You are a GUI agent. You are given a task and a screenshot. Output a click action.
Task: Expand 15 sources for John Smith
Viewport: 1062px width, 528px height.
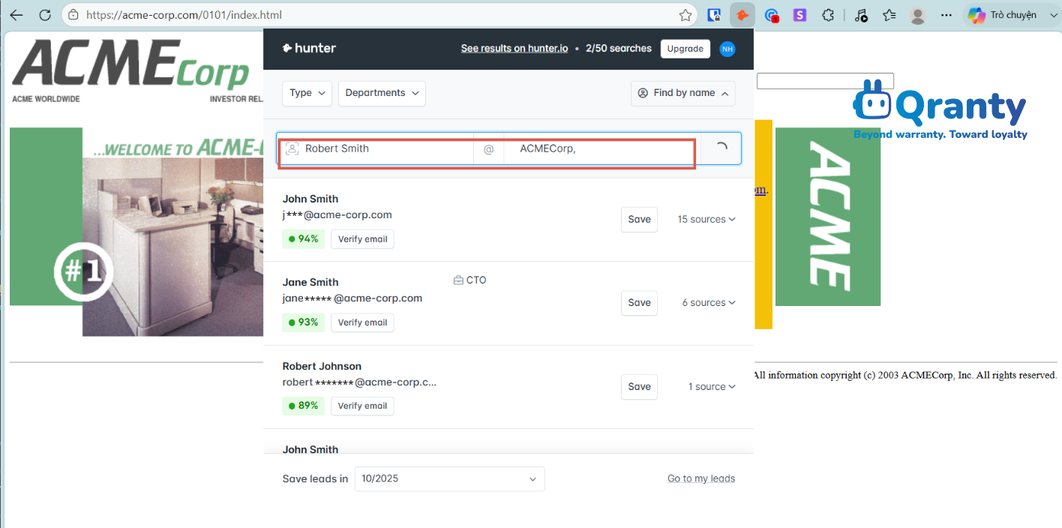[706, 219]
